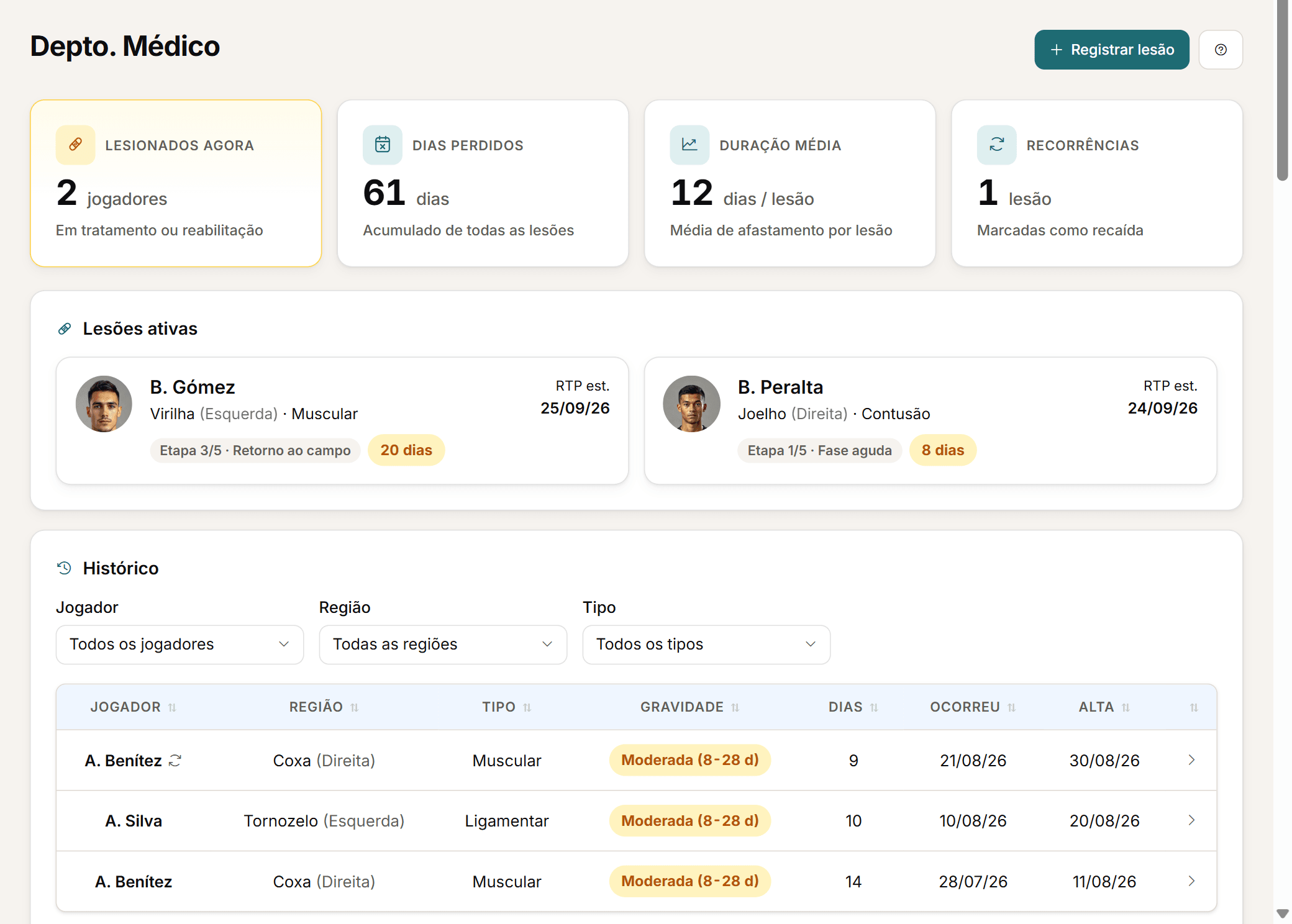This screenshot has width=1292, height=924.
Task: Open the Todas as regiões dropdown
Action: pyautogui.click(x=443, y=645)
